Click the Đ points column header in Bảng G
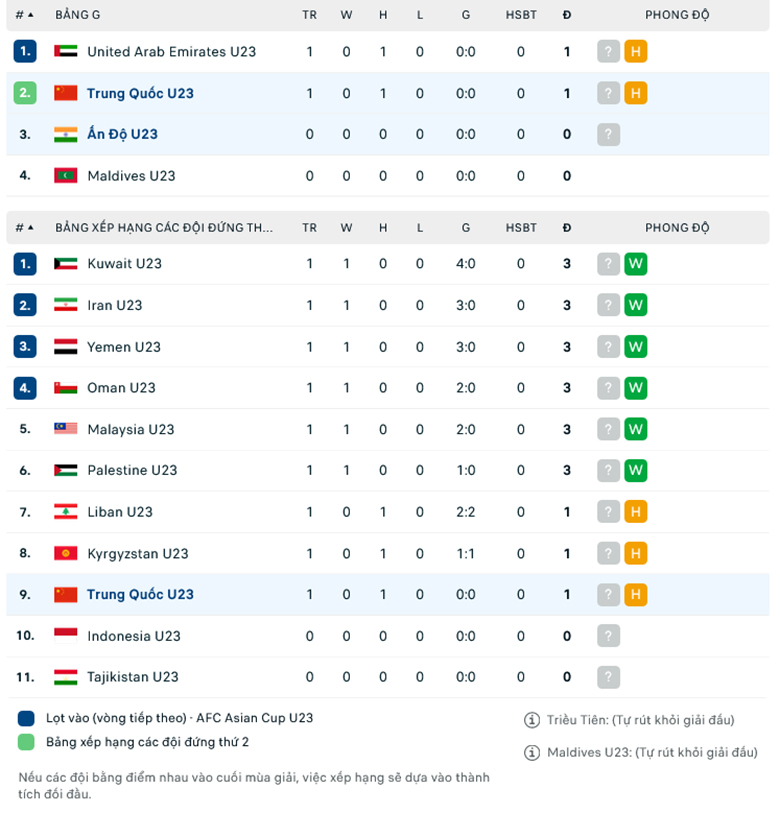Screen dimensions: 780x813 pos(567,15)
